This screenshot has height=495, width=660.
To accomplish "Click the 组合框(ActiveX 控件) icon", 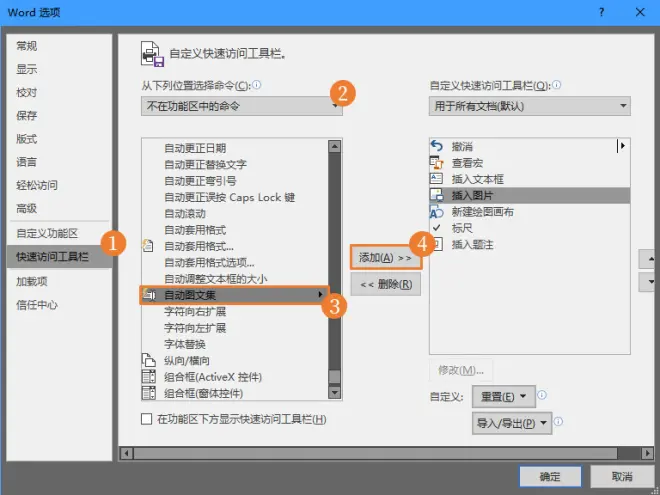I will click(149, 376).
